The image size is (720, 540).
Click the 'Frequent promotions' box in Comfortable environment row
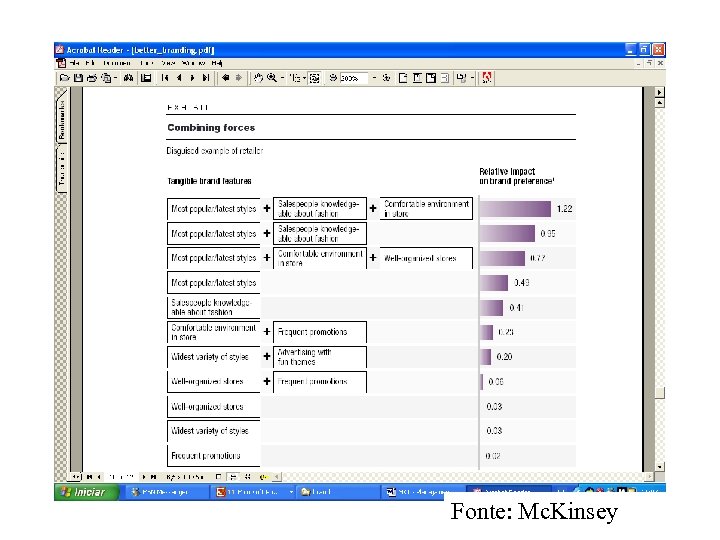pyautogui.click(x=320, y=332)
